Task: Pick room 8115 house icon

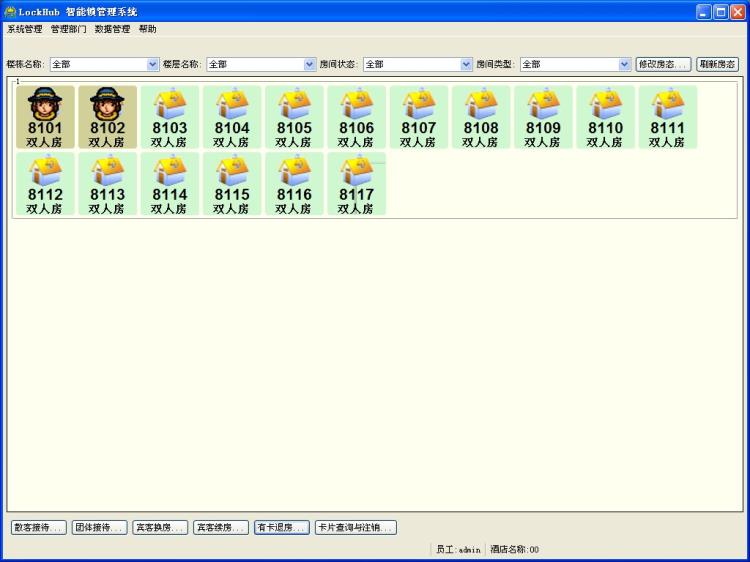Action: 232,171
